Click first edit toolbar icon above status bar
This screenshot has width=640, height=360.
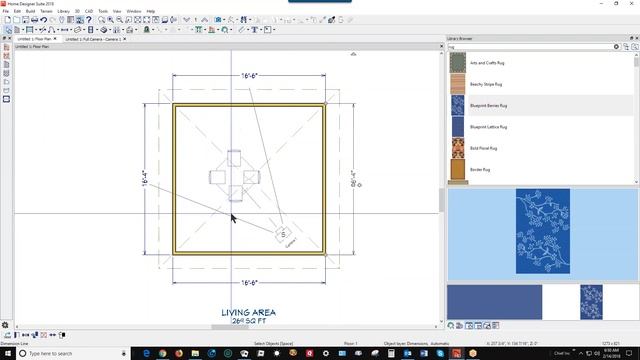point(8,335)
